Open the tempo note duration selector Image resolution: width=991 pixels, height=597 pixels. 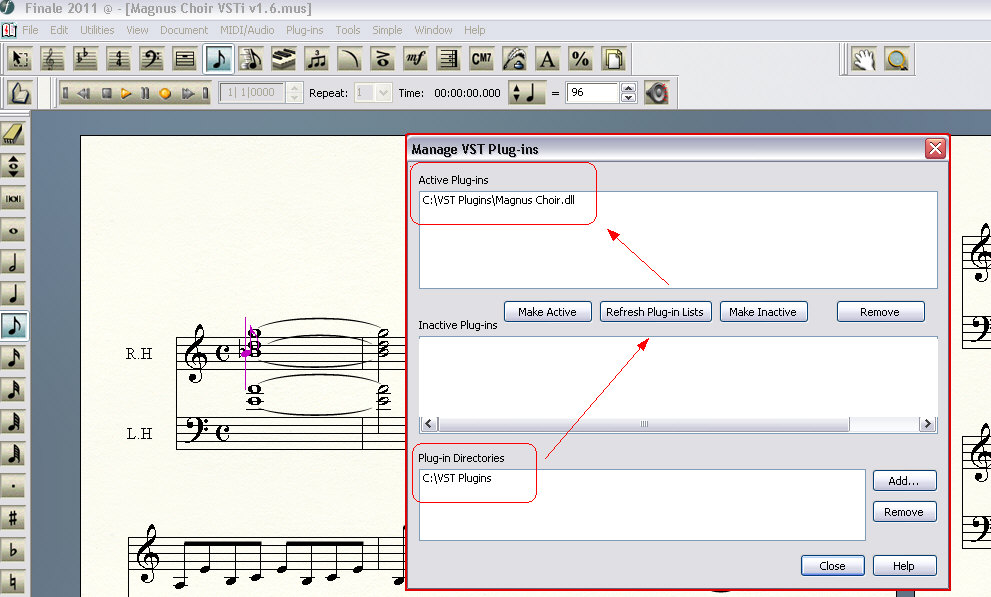coord(526,93)
